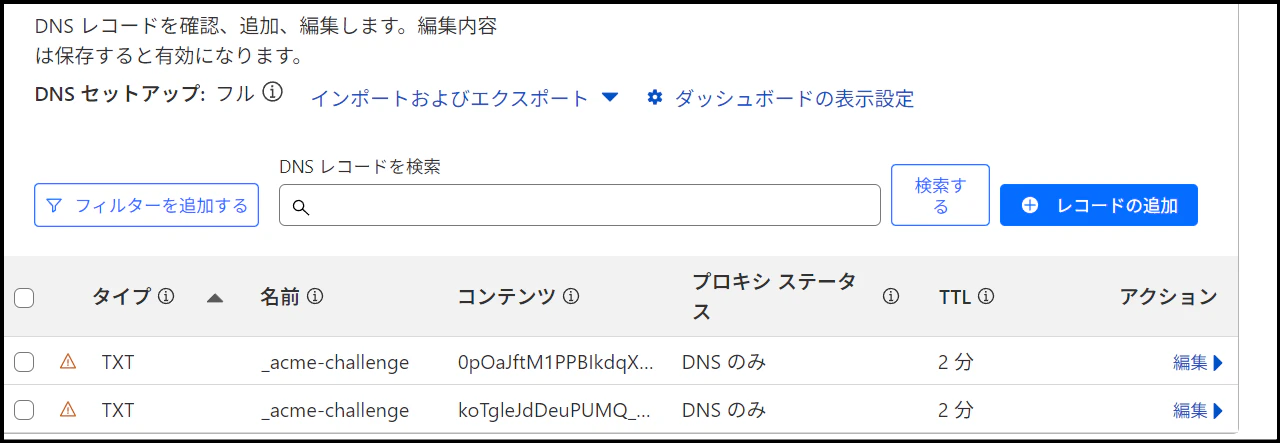Image resolution: width=1280 pixels, height=443 pixels.
Task: Expand 編集 for the second _acme-challenge record
Action: coord(1198,409)
